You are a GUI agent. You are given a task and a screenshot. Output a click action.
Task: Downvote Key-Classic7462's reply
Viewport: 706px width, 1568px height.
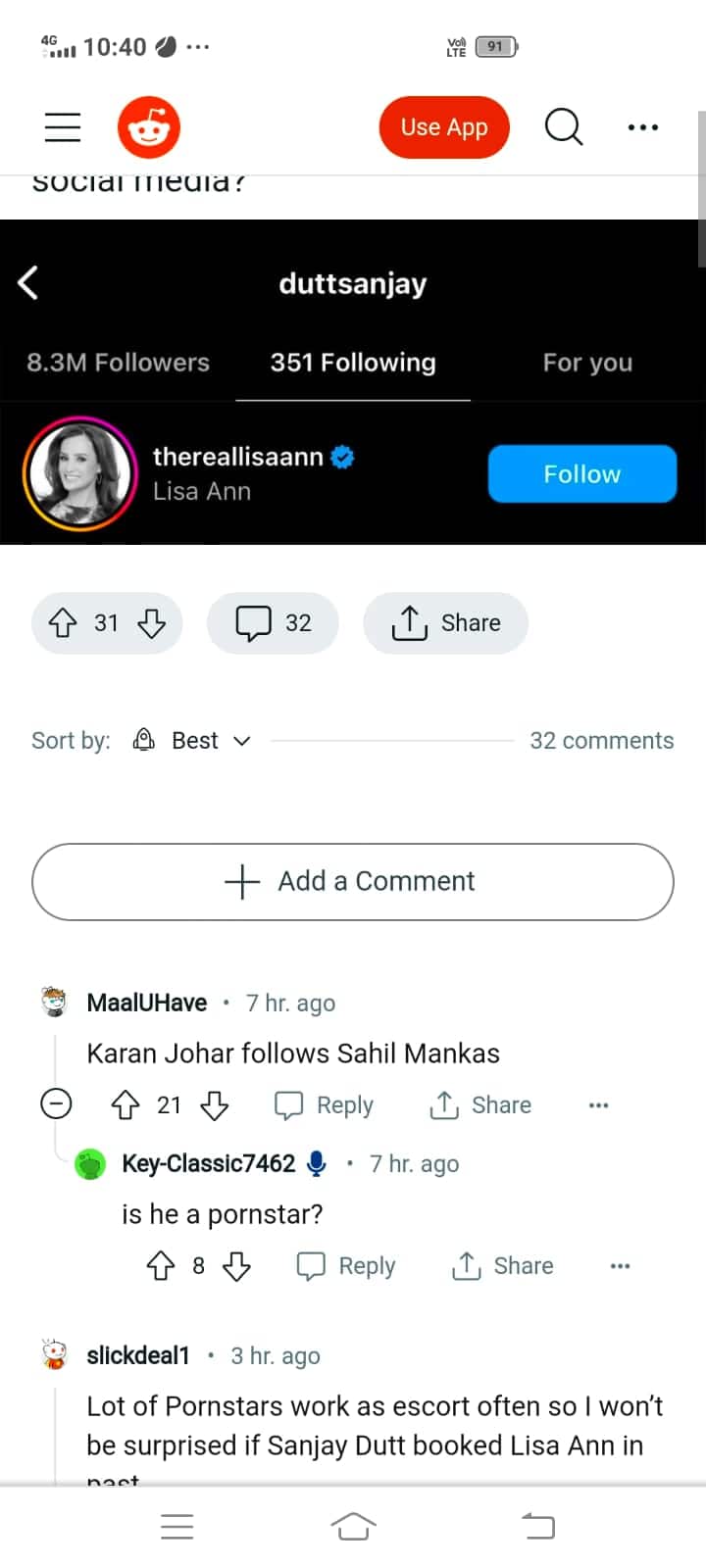point(236,1266)
